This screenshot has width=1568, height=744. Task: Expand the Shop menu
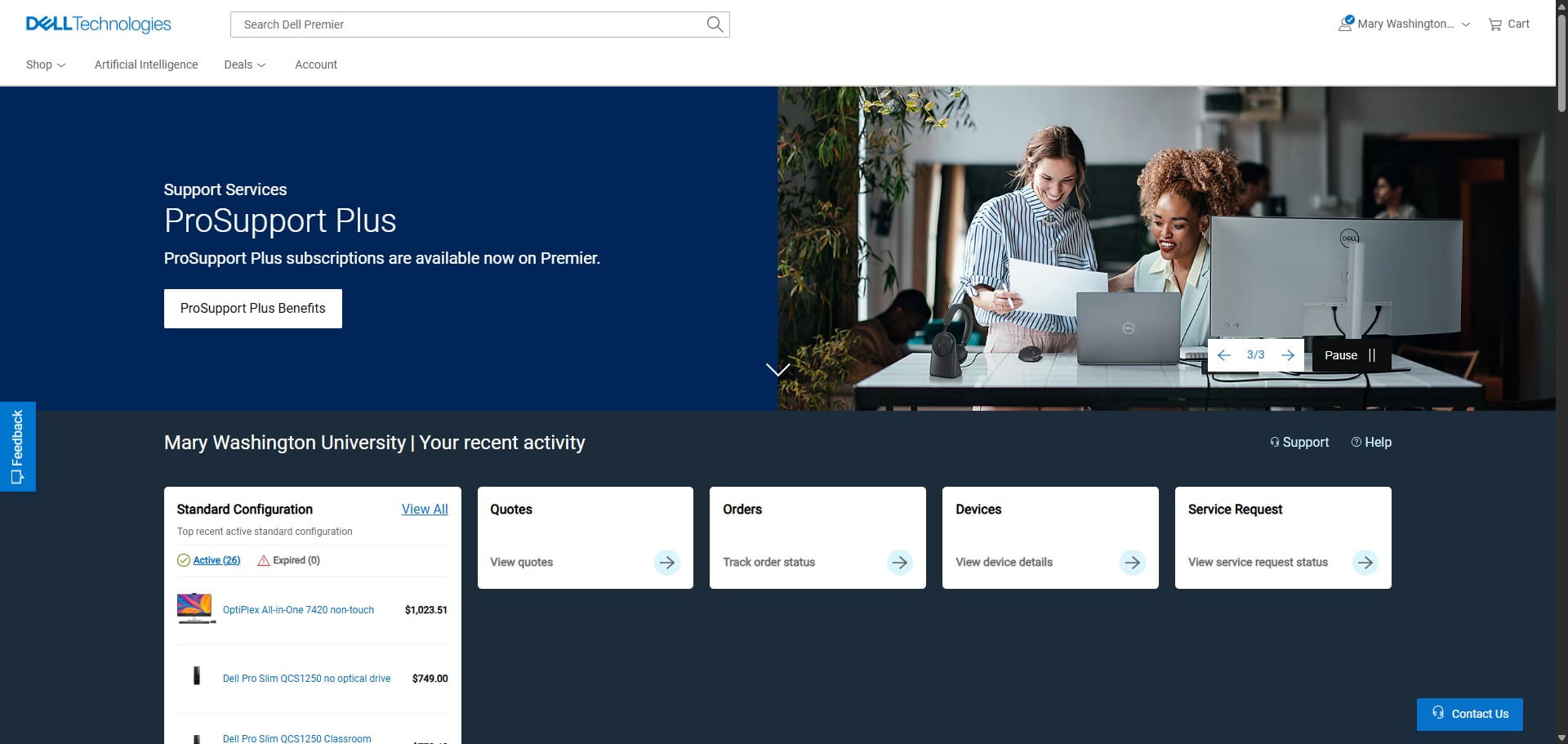tap(45, 65)
